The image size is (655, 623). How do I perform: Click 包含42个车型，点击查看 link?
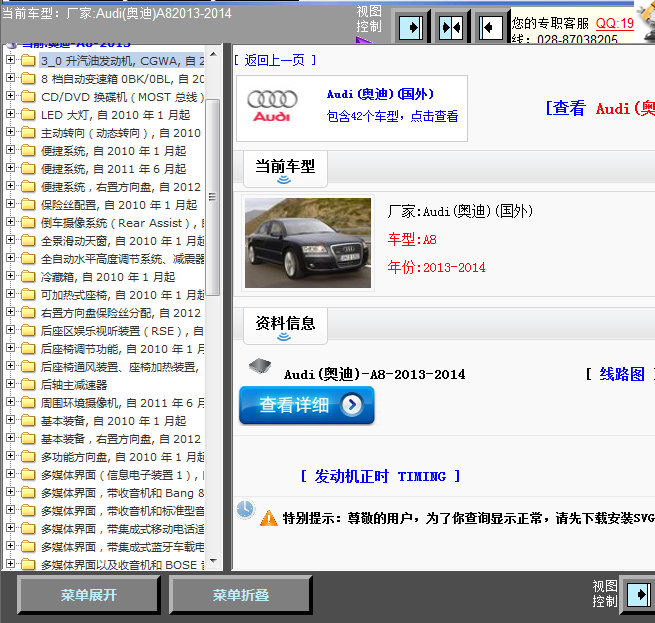pyautogui.click(x=392, y=116)
